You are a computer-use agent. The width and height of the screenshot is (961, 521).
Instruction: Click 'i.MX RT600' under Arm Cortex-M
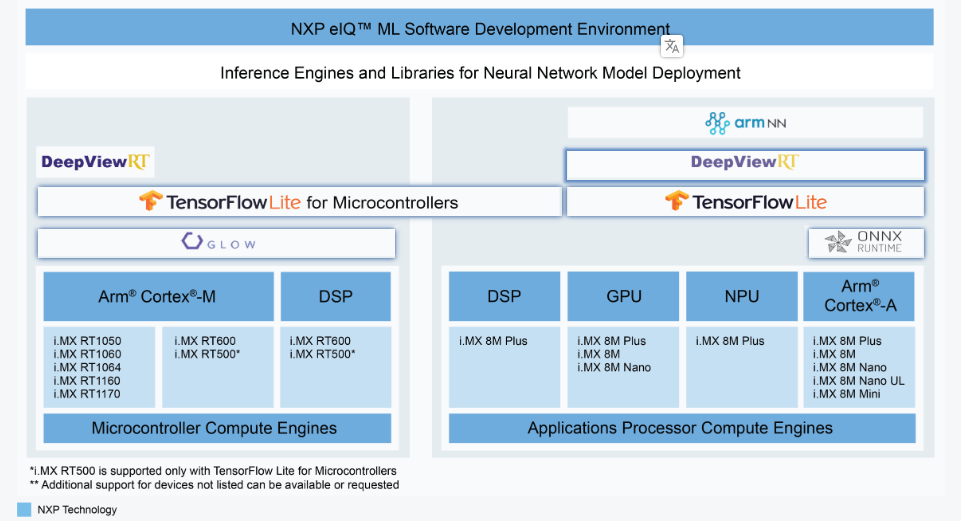click(x=205, y=341)
